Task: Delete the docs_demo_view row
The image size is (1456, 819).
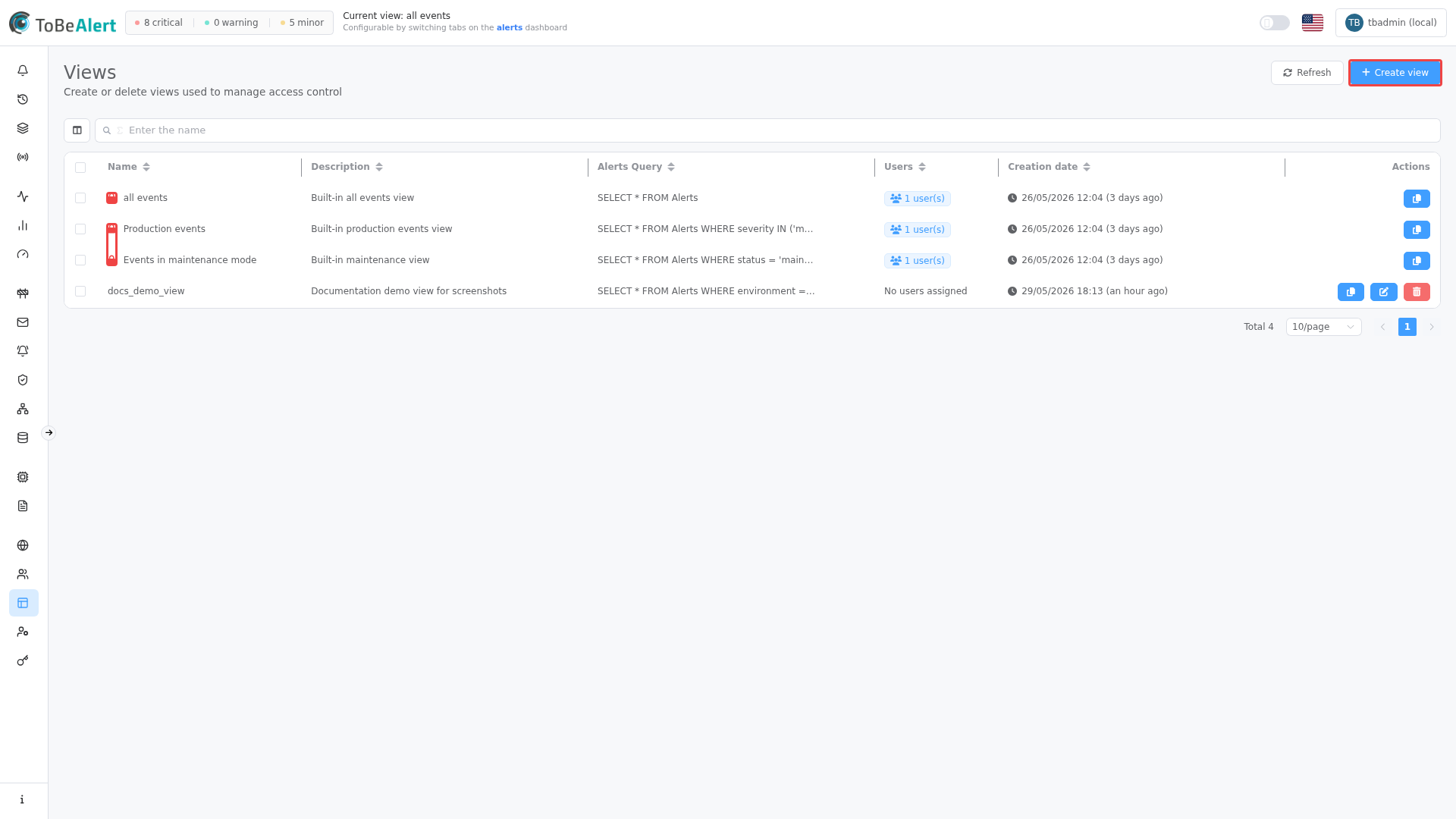Action: 1417,292
